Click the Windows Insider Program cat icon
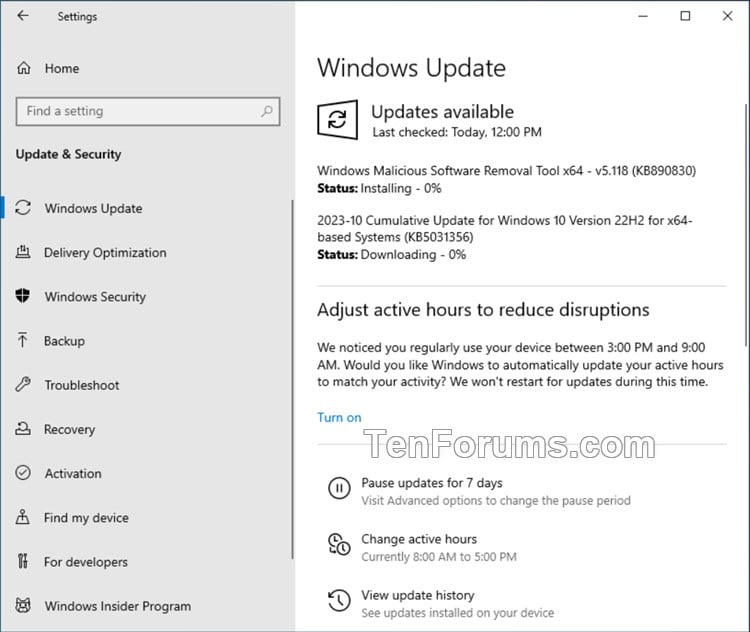Viewport: 750px width, 632px height. tap(22, 605)
